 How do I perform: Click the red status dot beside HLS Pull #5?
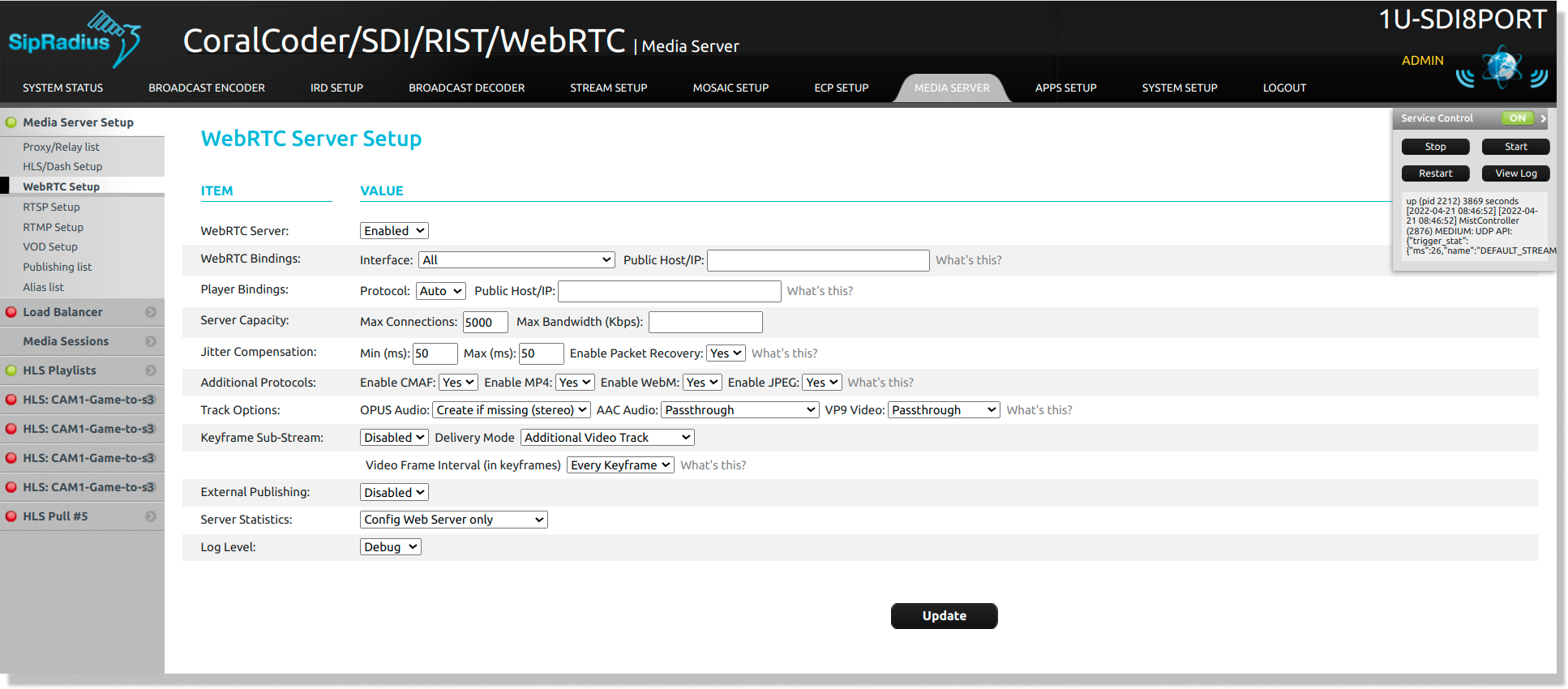[11, 516]
